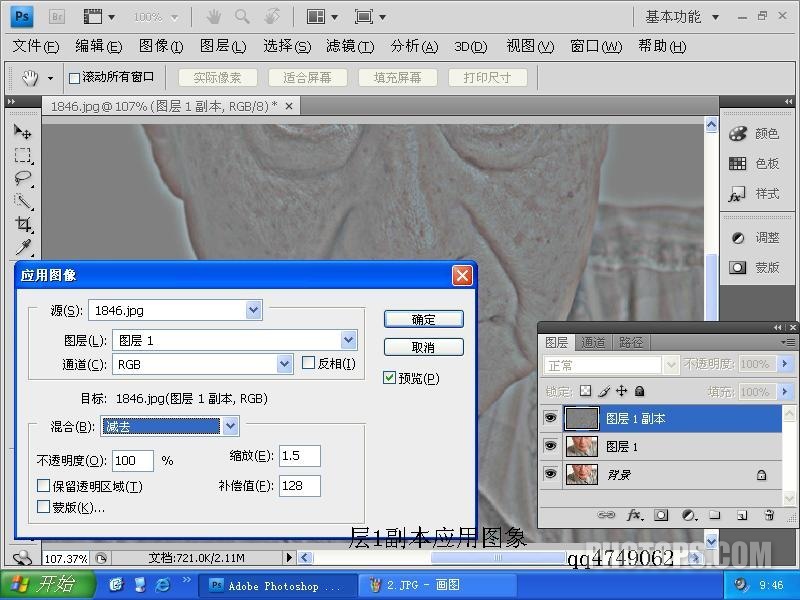The image size is (800, 600).
Task: Launch Adobe Bridge from top bar
Action: (x=57, y=17)
